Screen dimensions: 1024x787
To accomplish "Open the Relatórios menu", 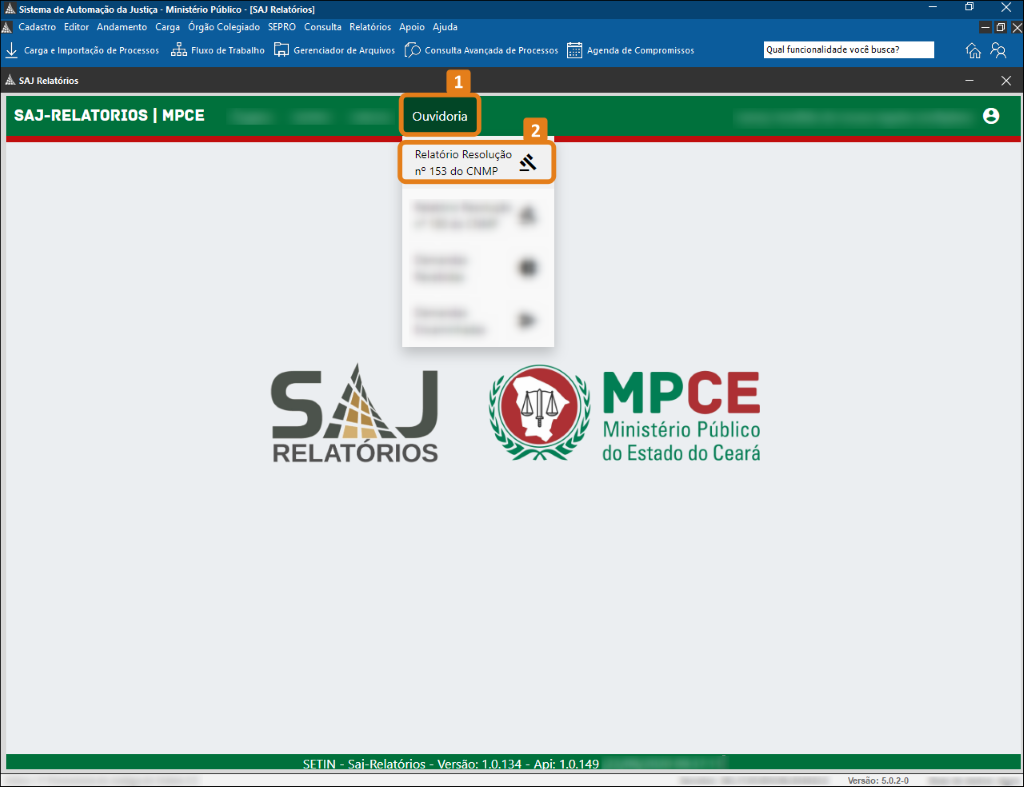I will pyautogui.click(x=370, y=27).
